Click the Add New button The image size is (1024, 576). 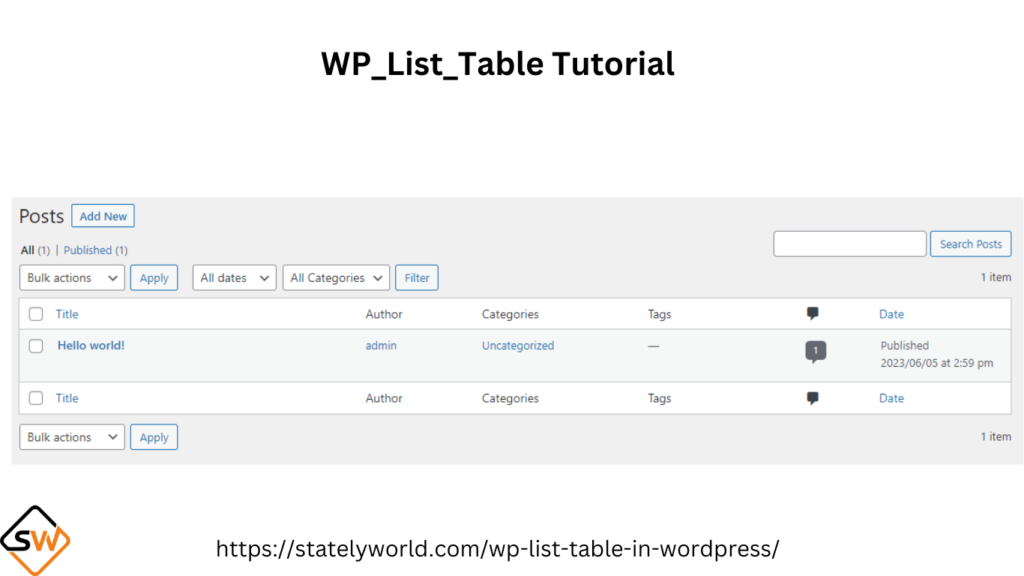[103, 216]
